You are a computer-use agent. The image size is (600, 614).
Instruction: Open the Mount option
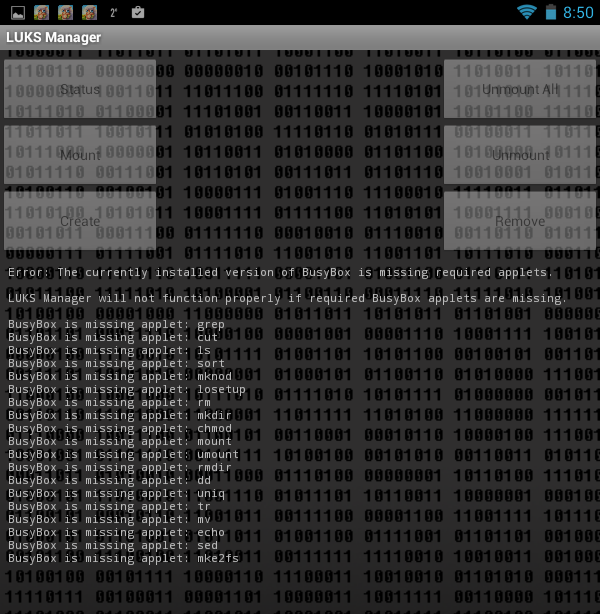80,155
